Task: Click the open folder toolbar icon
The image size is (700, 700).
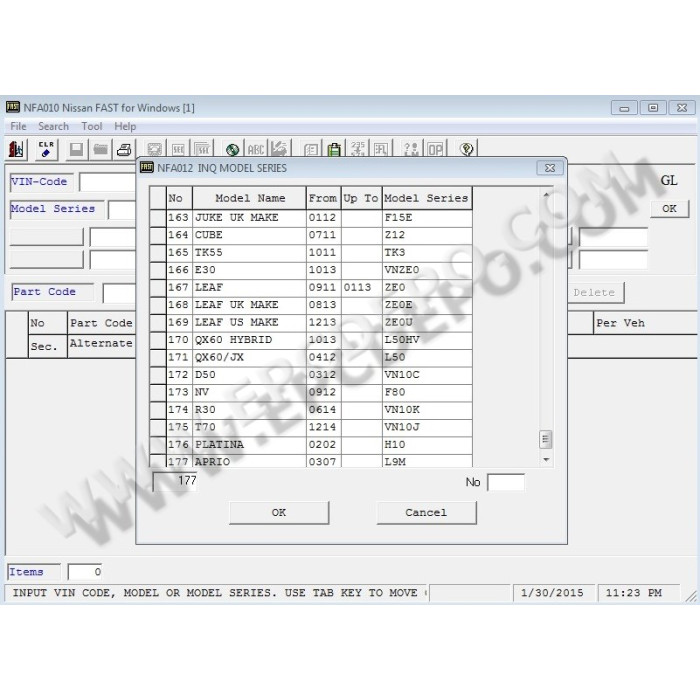Action: point(100,149)
